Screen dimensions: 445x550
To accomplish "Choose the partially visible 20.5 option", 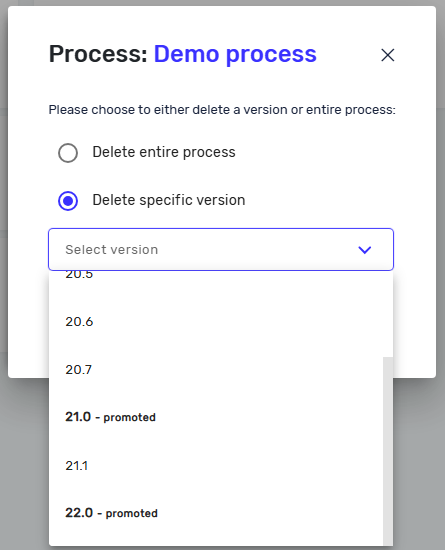I will point(216,276).
